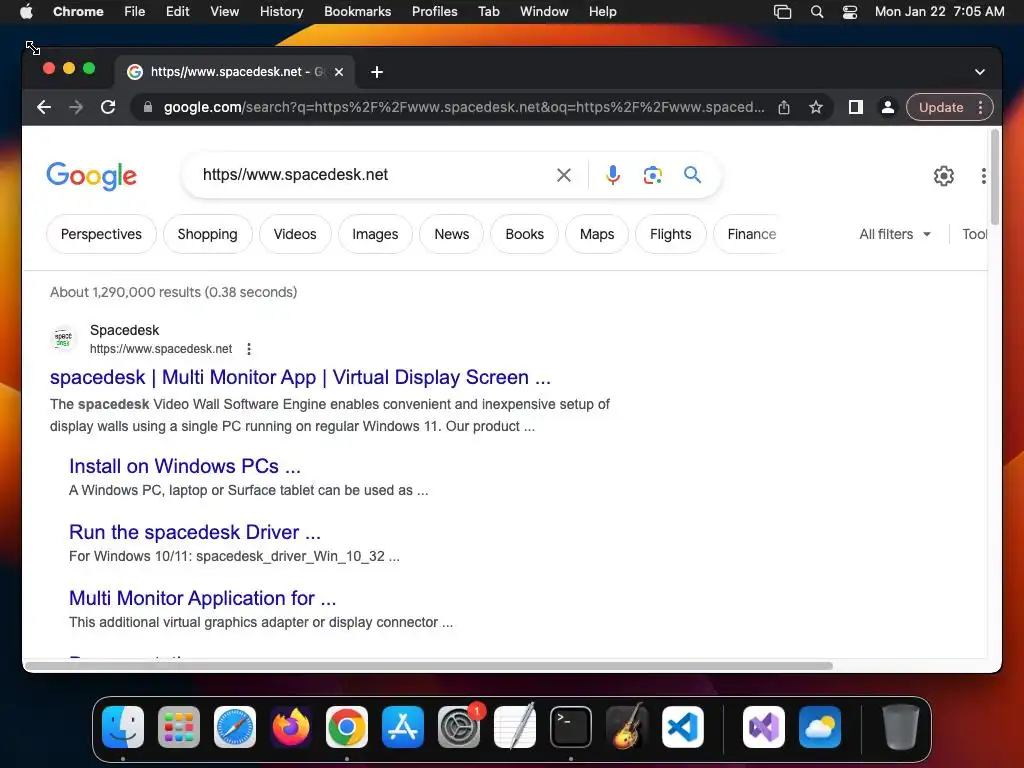Open Terminal from the dock
The height and width of the screenshot is (768, 1024).
point(571,727)
